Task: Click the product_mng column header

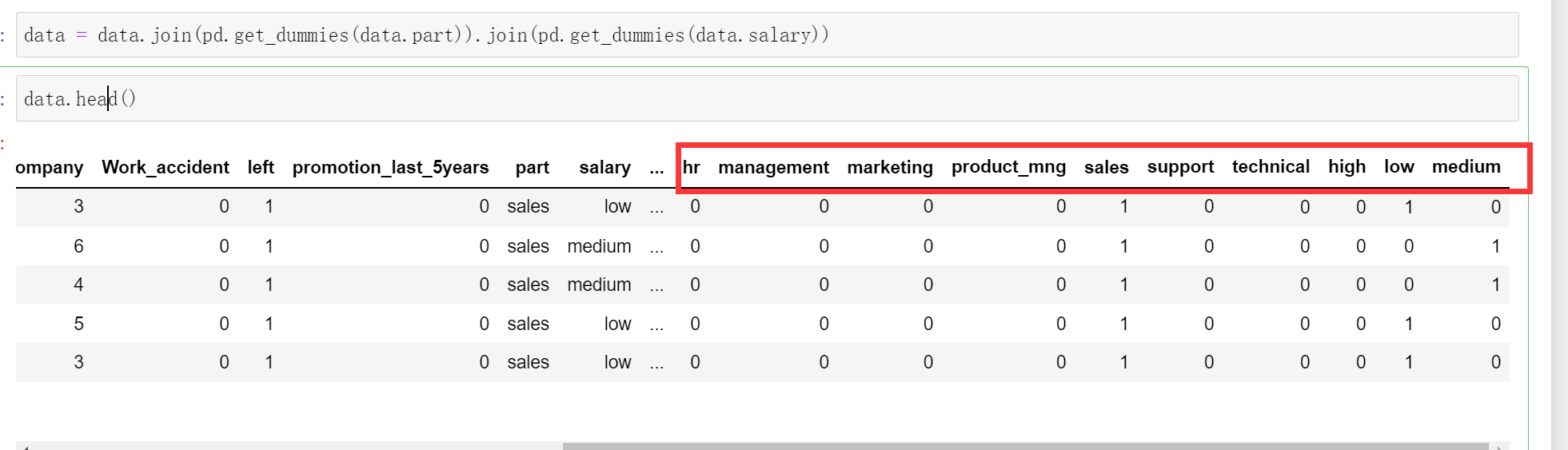Action: [x=1008, y=167]
